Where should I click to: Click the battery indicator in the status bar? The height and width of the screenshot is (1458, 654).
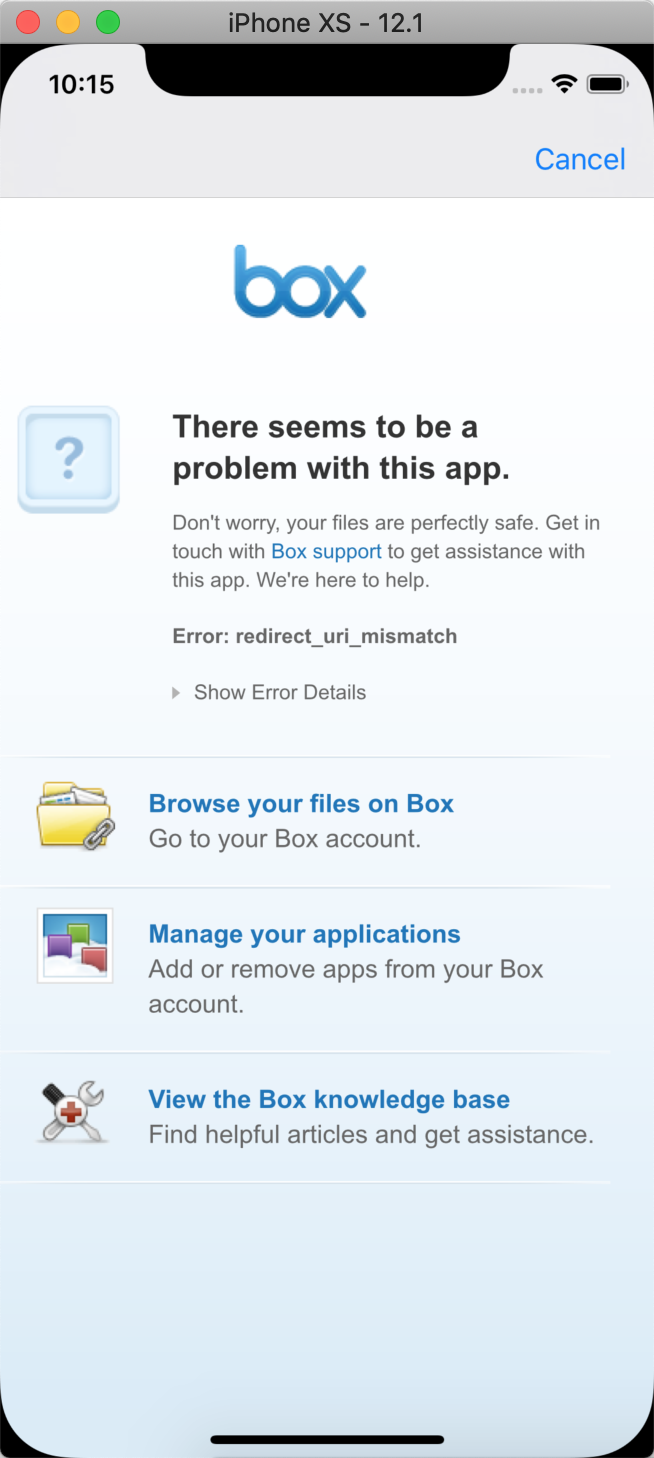point(607,86)
